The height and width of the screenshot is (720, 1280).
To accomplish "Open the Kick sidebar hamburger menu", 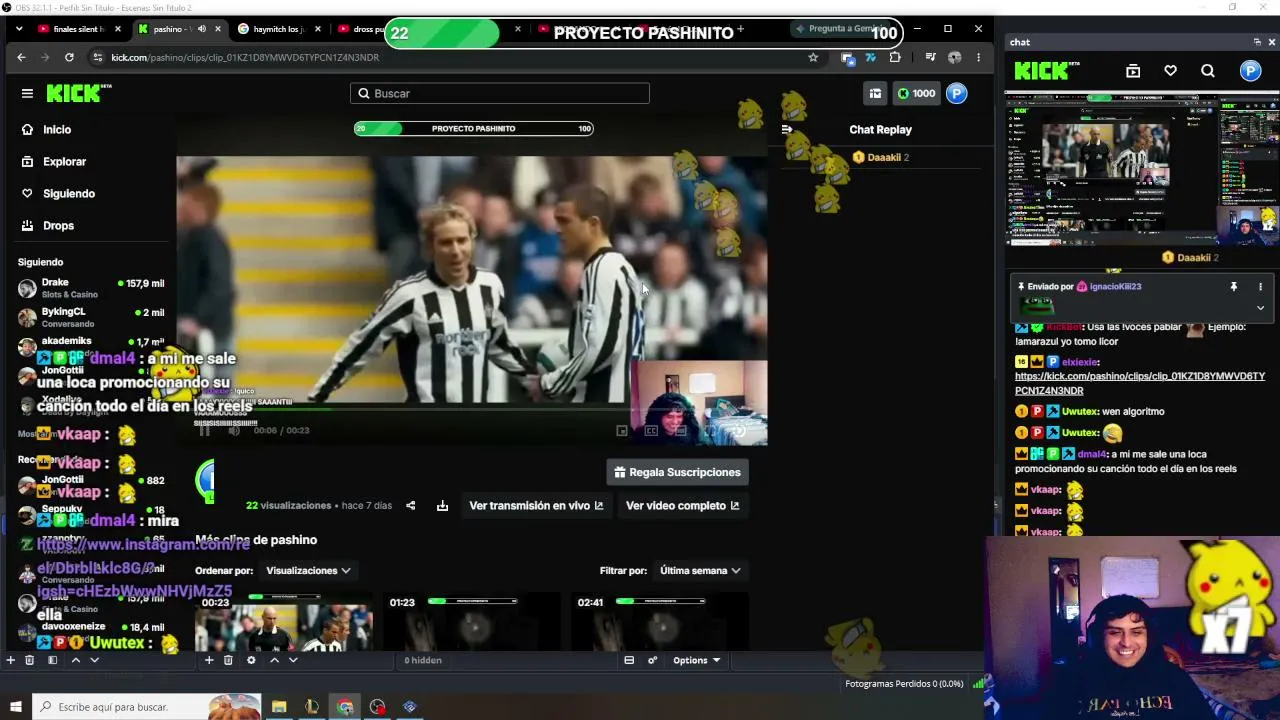I will coord(27,93).
